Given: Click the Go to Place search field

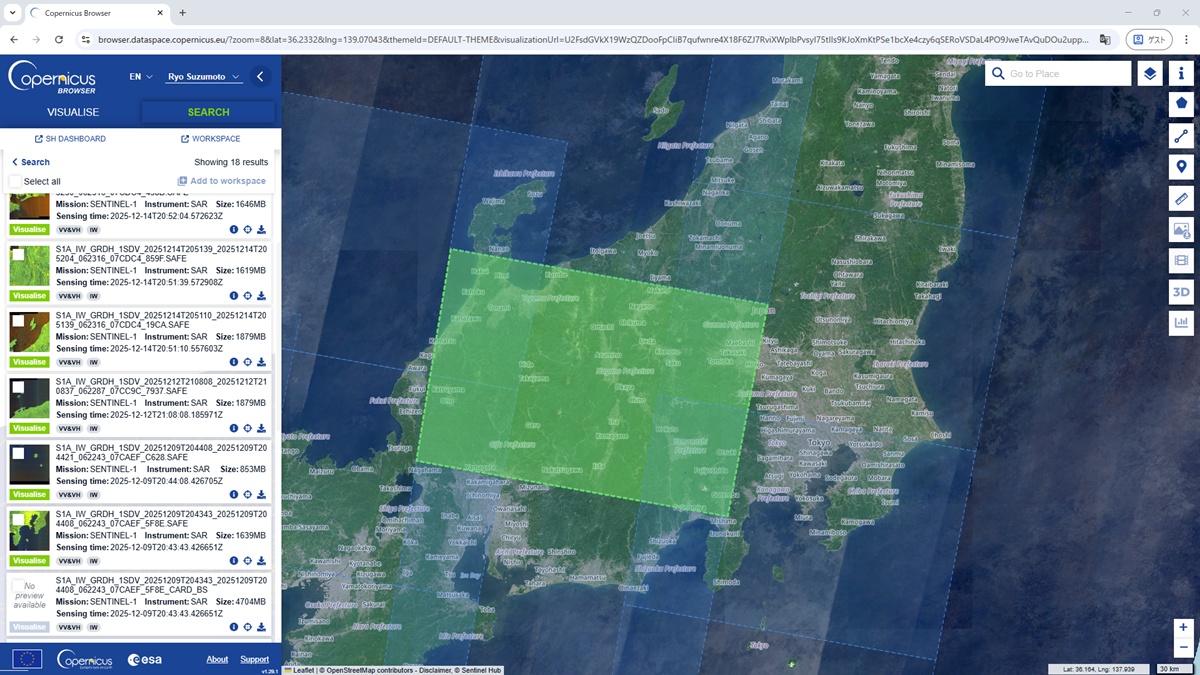Looking at the screenshot, I should [1066, 74].
